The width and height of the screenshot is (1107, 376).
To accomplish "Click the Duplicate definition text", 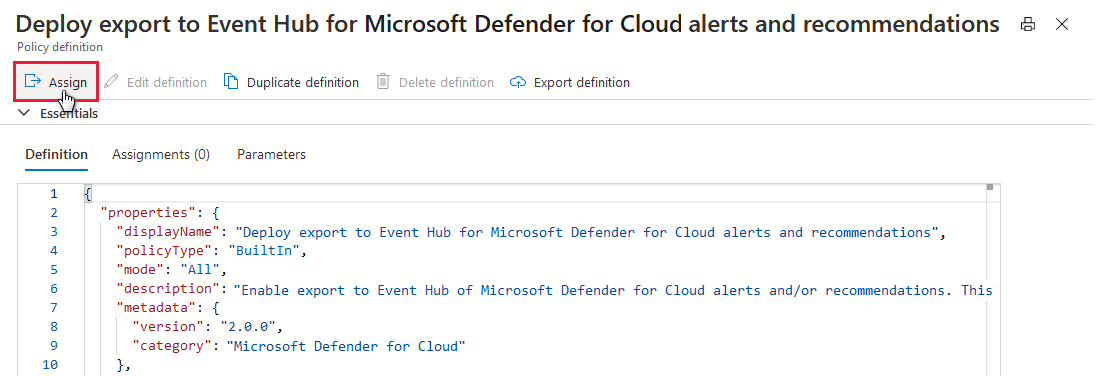I will pyautogui.click(x=303, y=83).
